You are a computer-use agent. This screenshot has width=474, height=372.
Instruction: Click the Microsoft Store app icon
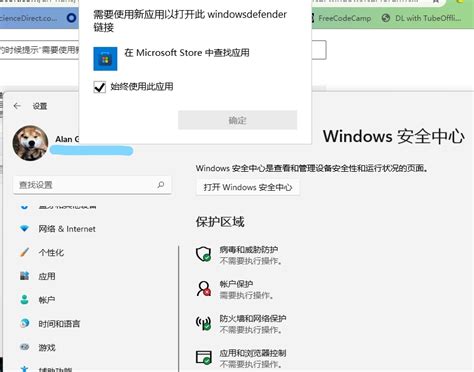(105, 59)
